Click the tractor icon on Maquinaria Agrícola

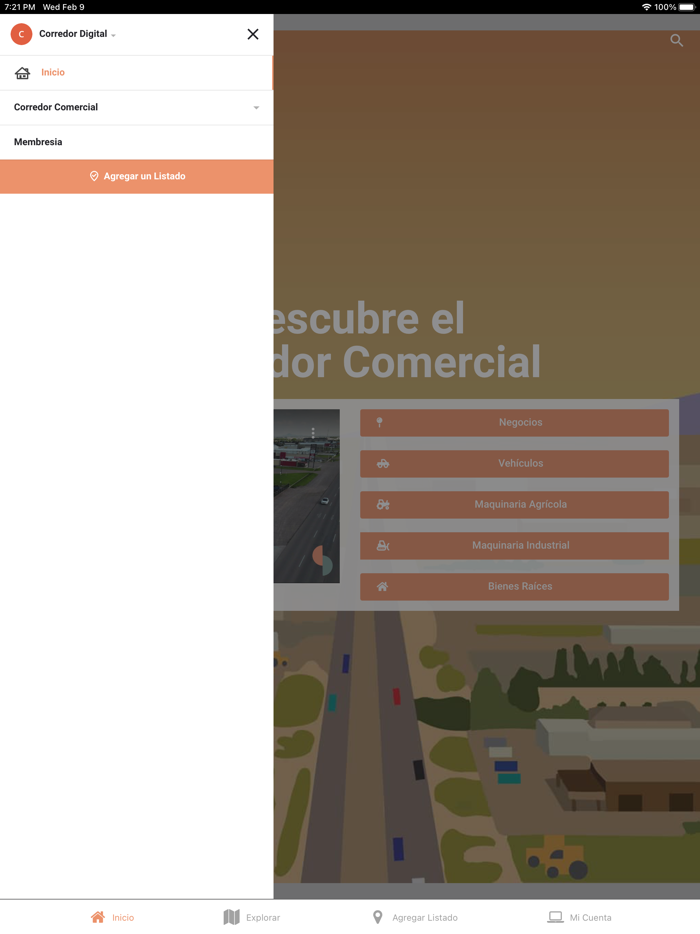(383, 505)
